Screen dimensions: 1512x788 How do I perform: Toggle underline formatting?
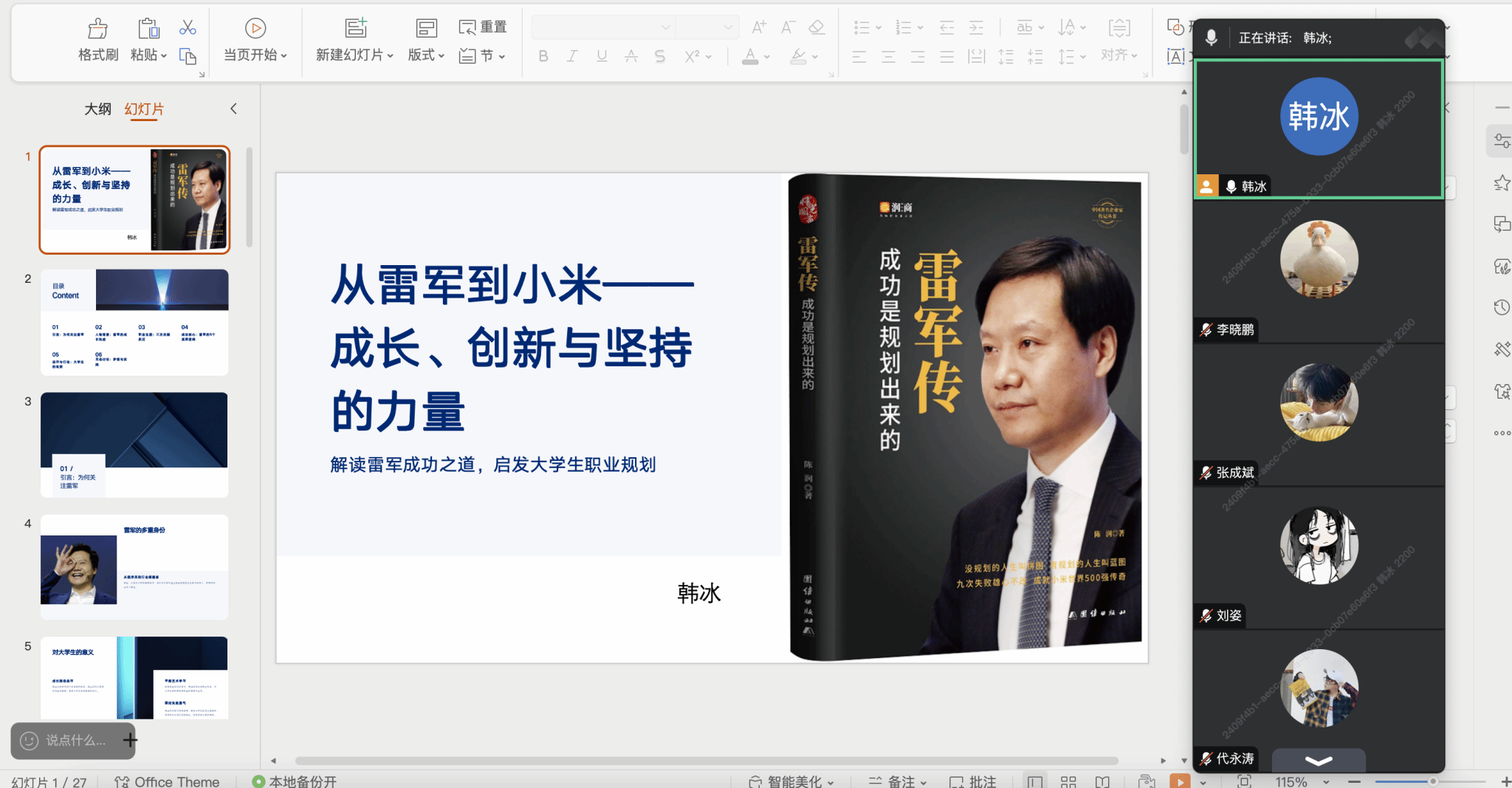[602, 56]
